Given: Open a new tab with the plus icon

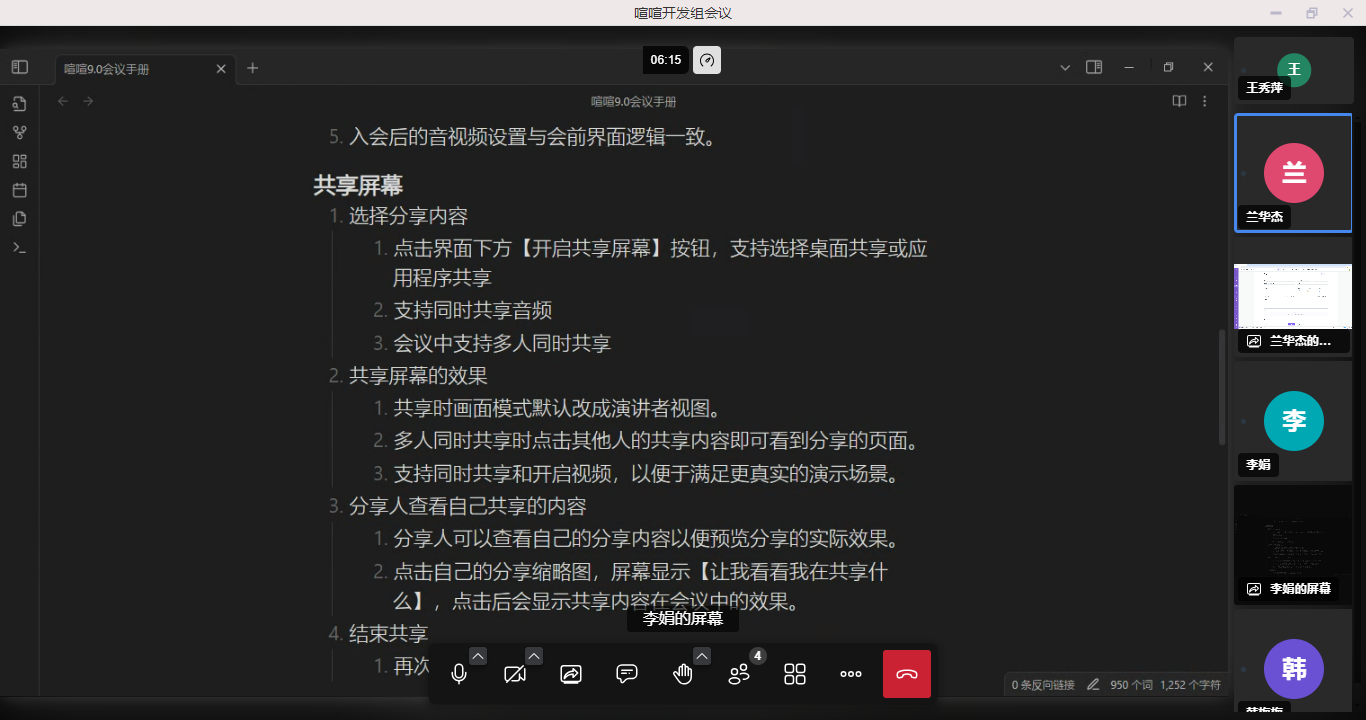Looking at the screenshot, I should 252,68.
